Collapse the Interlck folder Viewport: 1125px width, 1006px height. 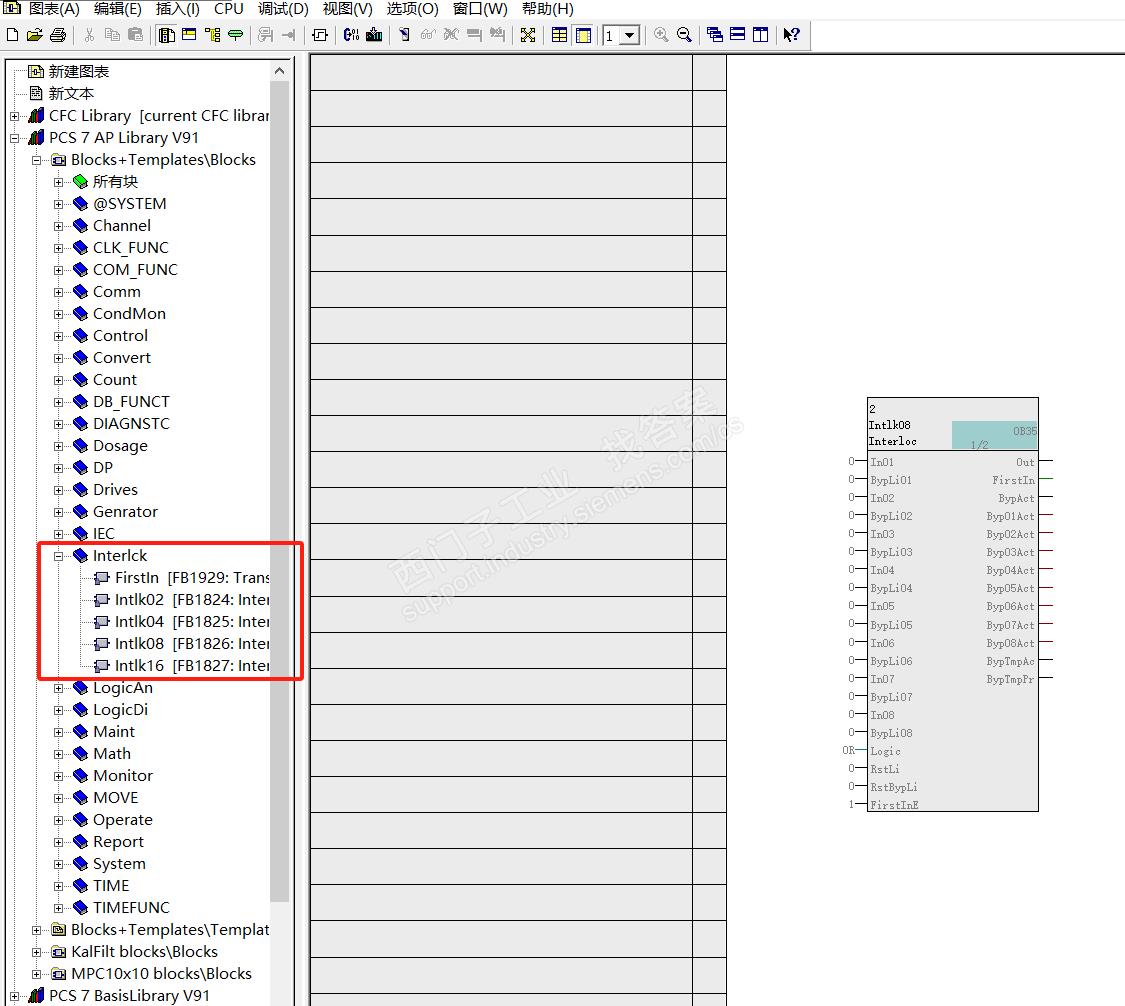[59, 556]
